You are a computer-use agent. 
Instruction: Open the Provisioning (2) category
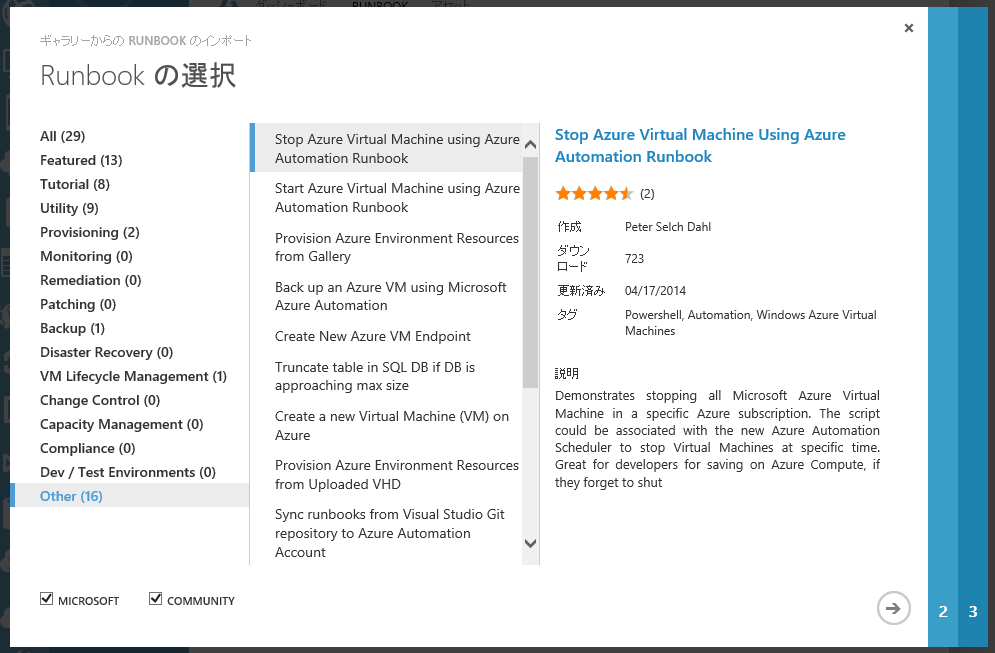pos(90,232)
